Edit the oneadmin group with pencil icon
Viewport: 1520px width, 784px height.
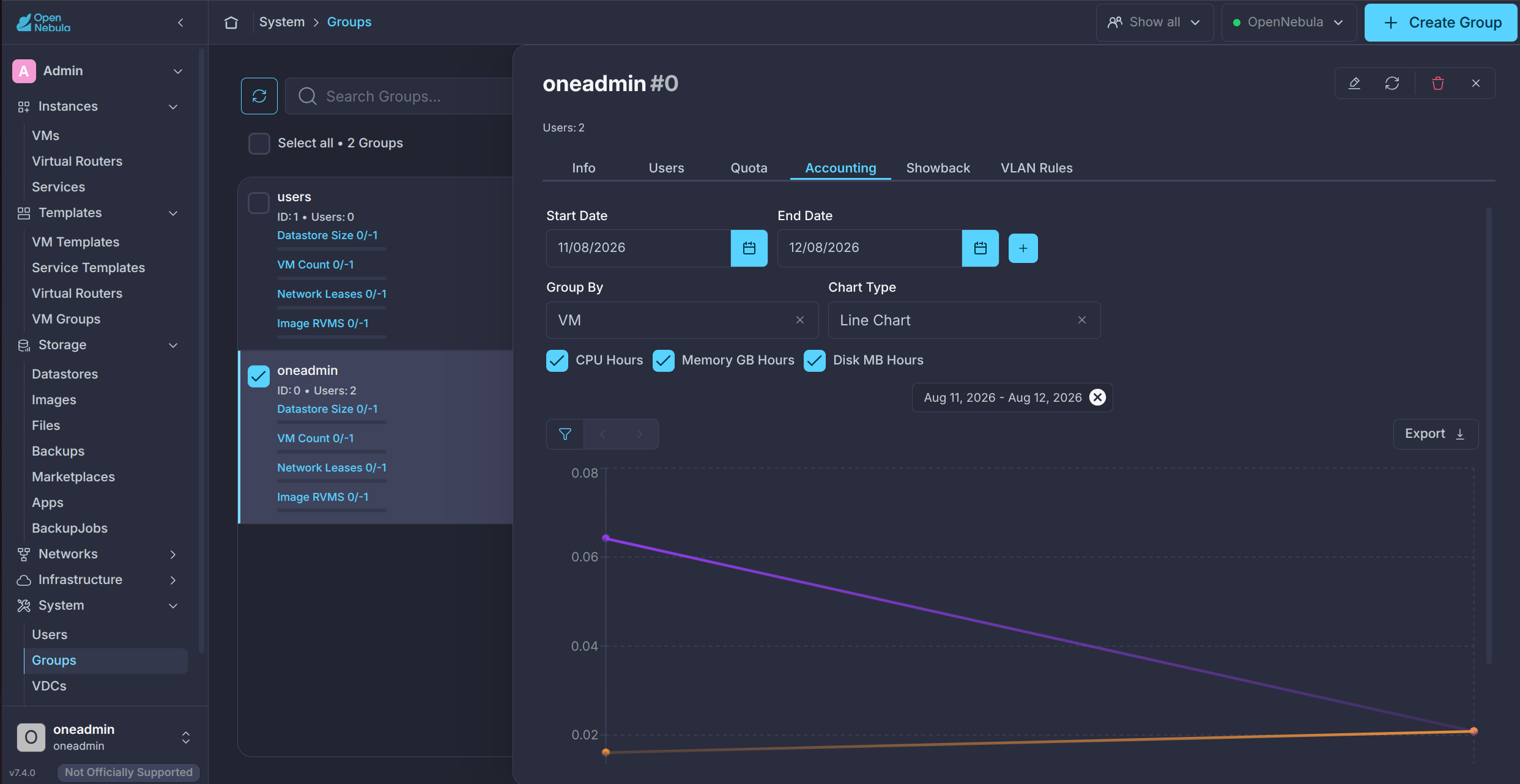(1354, 83)
